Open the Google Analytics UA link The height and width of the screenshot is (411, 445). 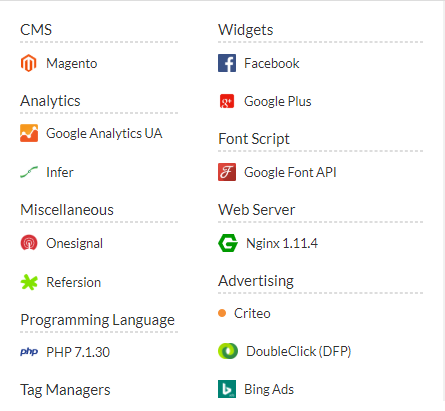(x=104, y=133)
